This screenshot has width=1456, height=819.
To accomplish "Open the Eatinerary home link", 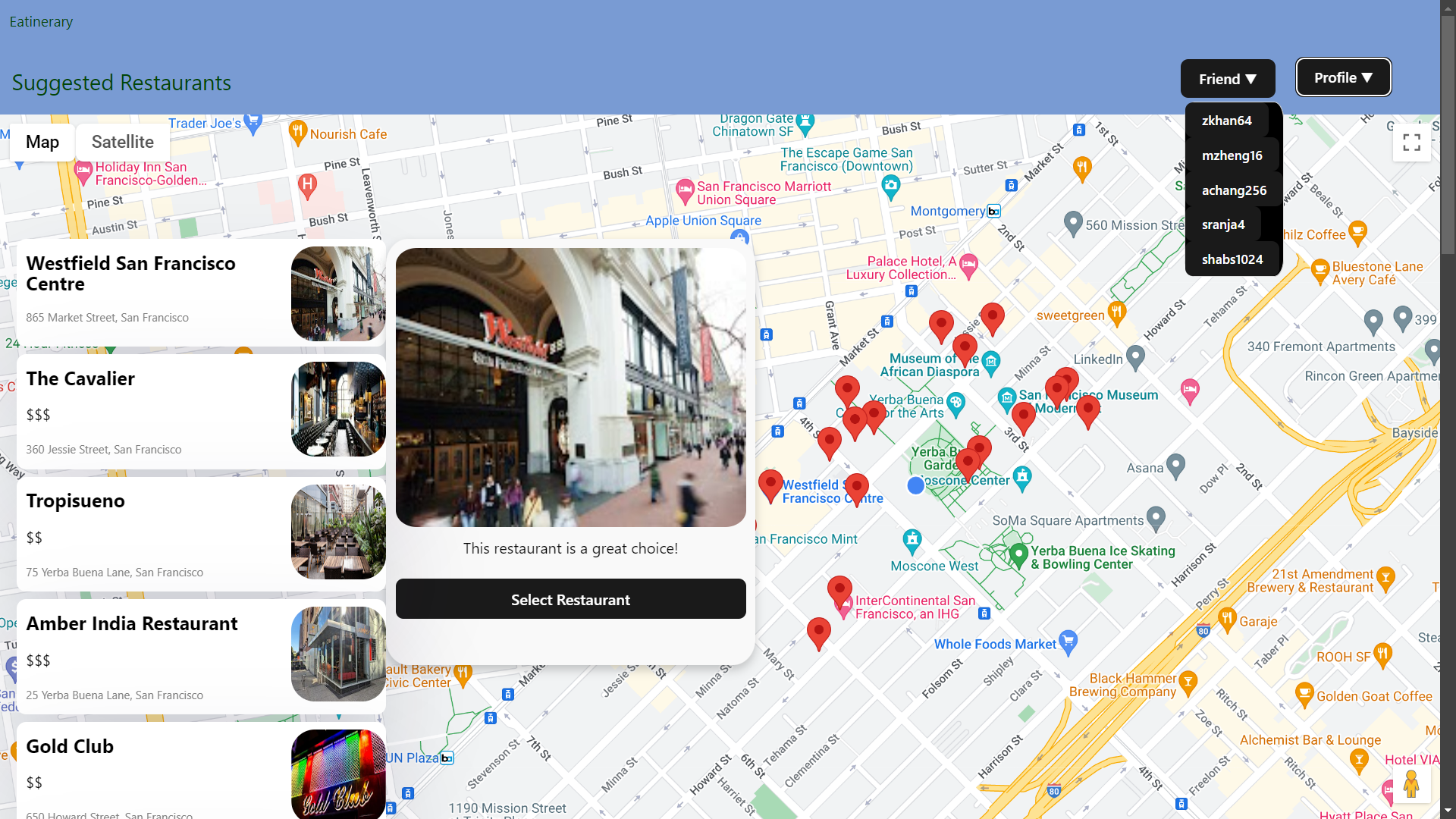I will point(41,21).
